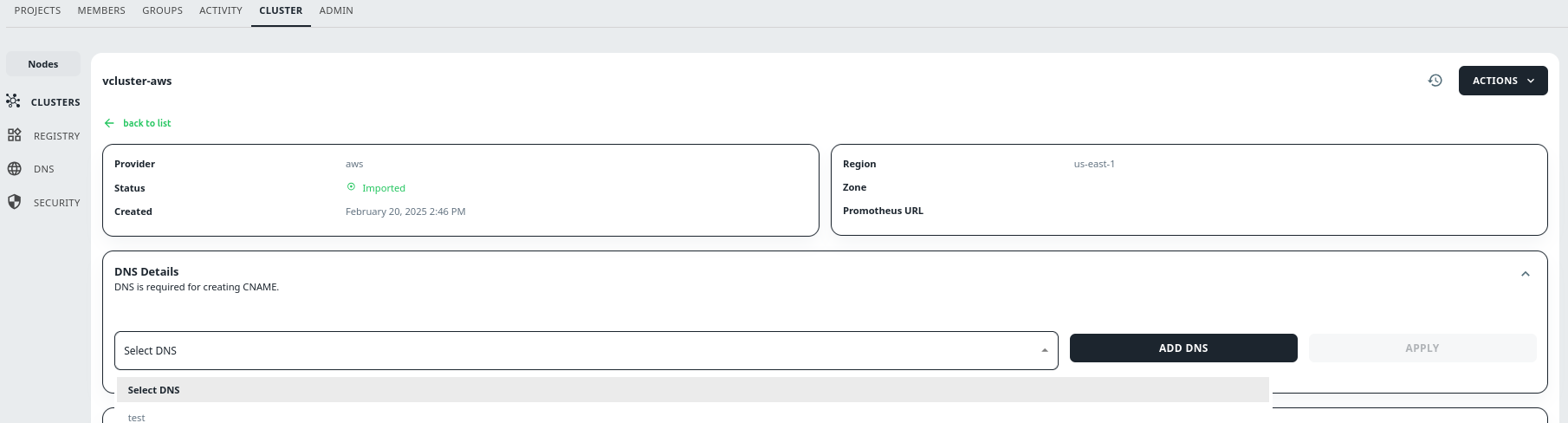The height and width of the screenshot is (423, 1568).
Task: Click the us-east-1 region value
Action: tap(1094, 164)
